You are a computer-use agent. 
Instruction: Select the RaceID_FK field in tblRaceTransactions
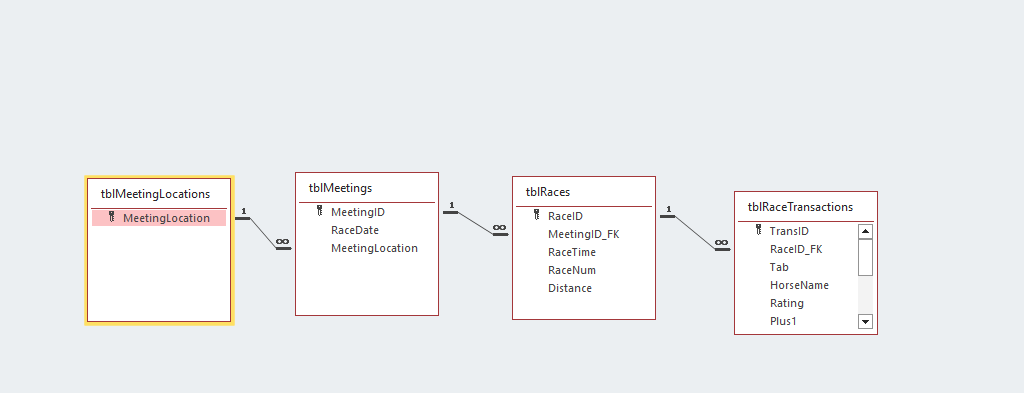point(796,249)
